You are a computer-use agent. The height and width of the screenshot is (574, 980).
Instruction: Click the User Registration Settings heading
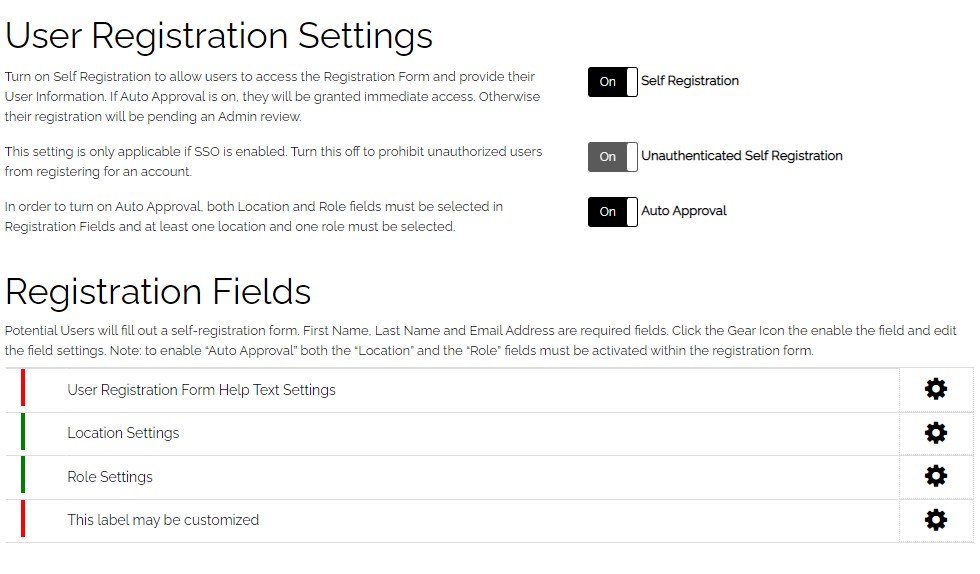click(219, 36)
